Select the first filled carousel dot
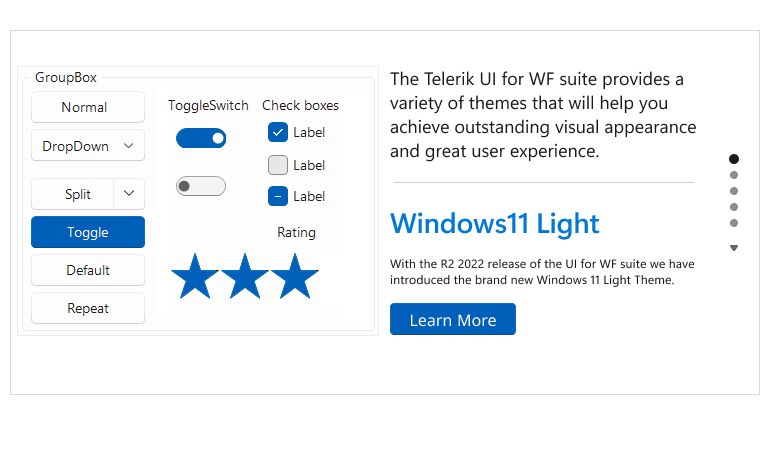Screen dimensions: 770x455 point(734,159)
